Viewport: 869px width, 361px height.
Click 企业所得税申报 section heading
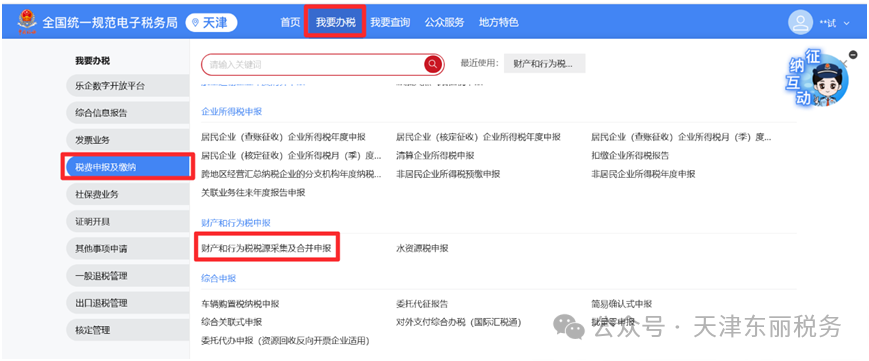[x=232, y=111]
